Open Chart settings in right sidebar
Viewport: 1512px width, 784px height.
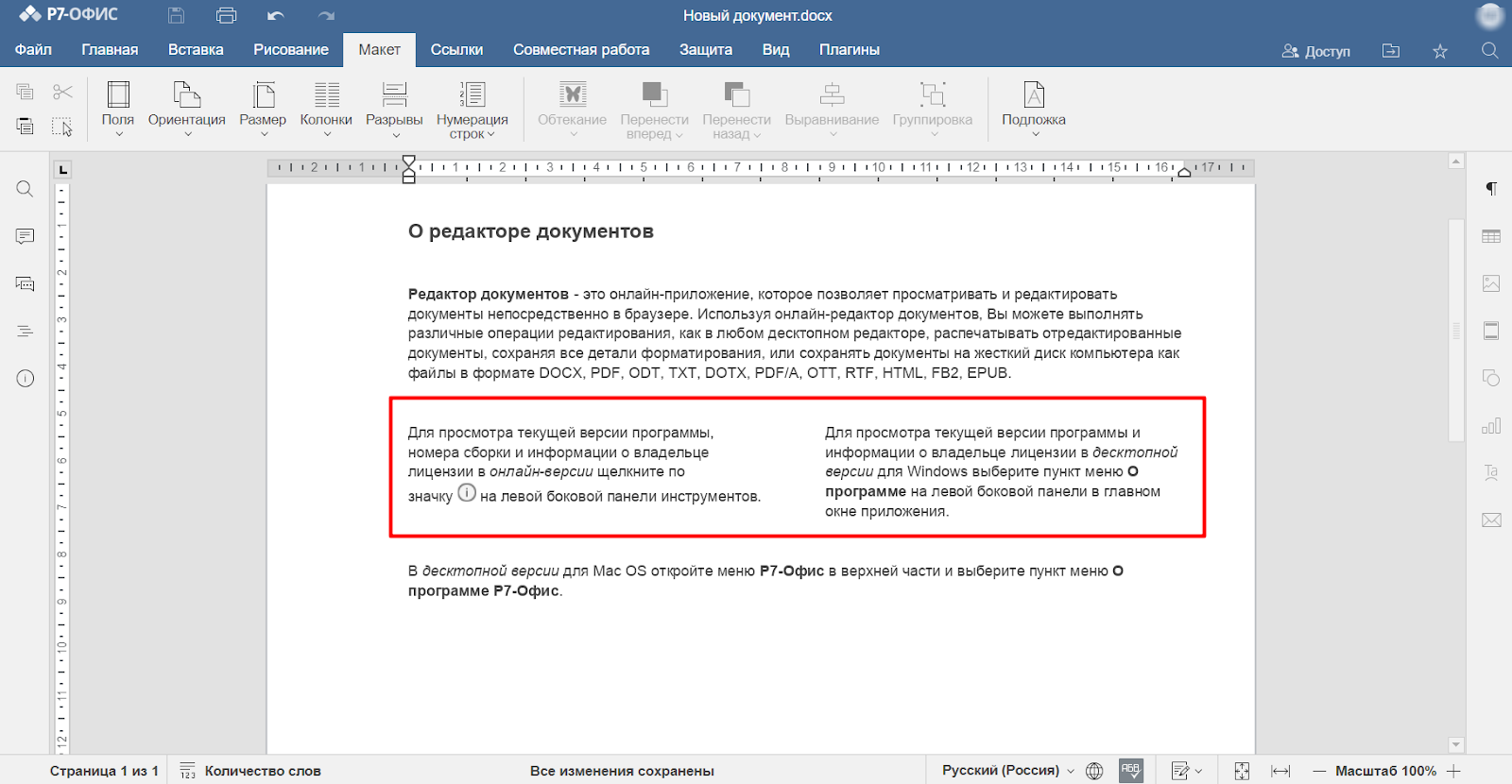(1491, 425)
